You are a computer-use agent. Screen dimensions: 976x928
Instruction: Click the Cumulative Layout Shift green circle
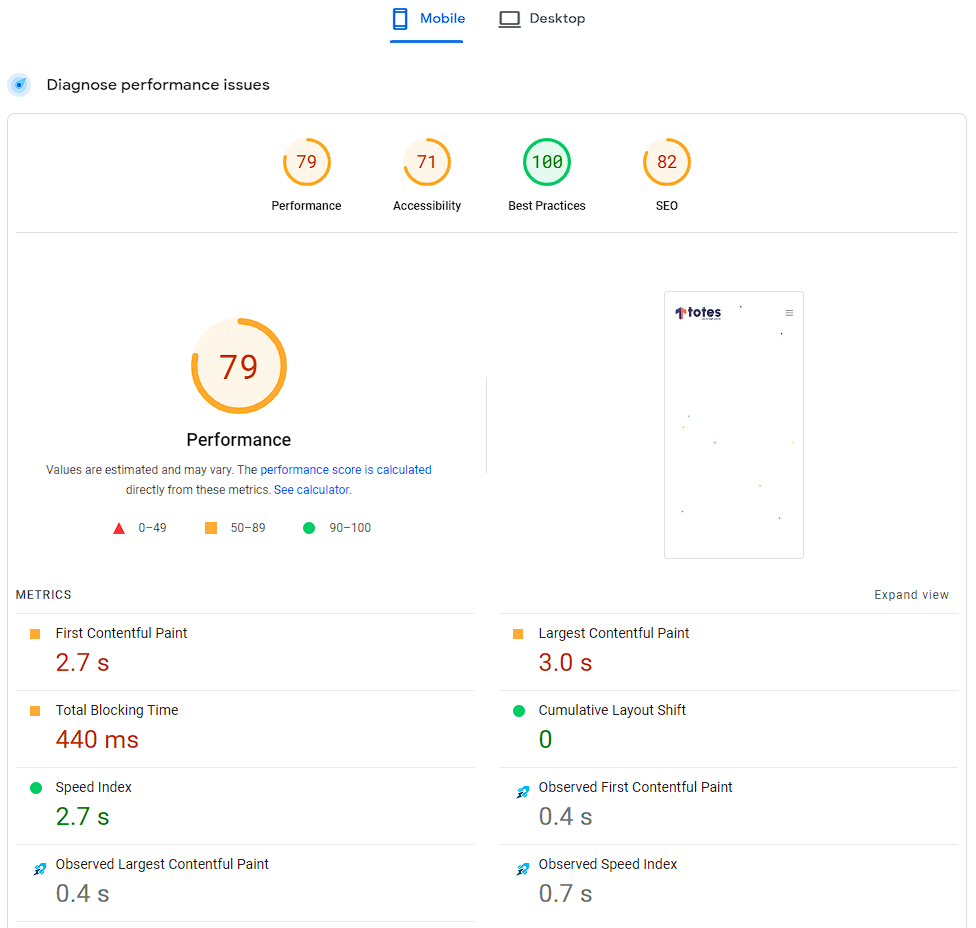coord(519,711)
